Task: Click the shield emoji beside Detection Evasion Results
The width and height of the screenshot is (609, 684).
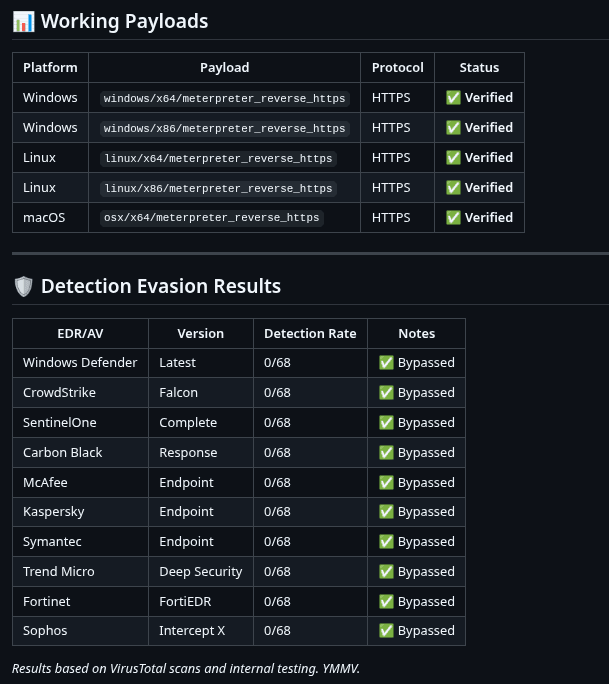Action: click(x=24, y=287)
